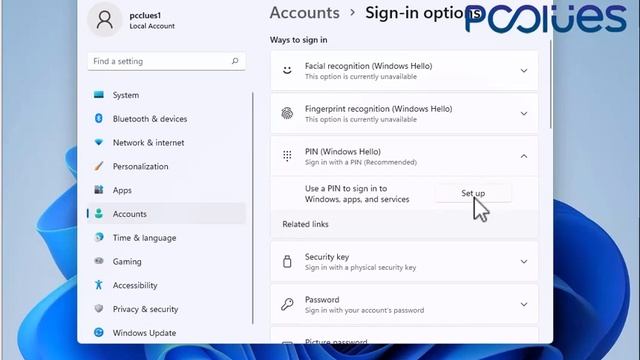Click the Fingerprint recognition (Windows Hello) title
The image size is (640, 360).
pyautogui.click(x=379, y=109)
